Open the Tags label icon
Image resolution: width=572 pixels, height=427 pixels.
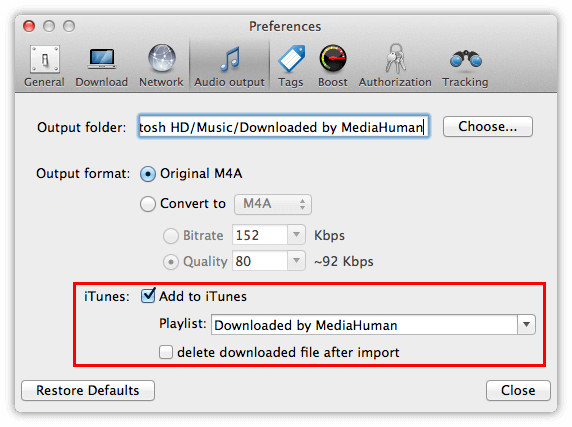291,58
